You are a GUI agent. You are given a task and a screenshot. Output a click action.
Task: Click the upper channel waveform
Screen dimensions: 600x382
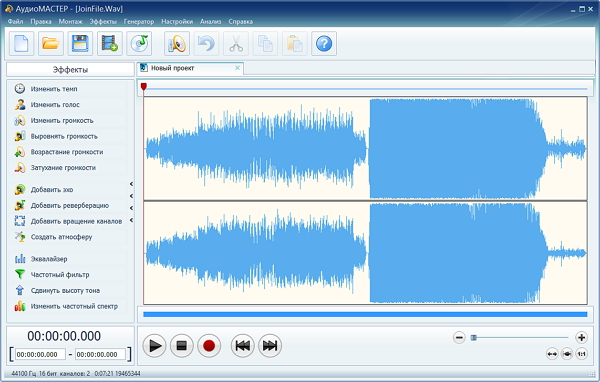tap(365, 149)
